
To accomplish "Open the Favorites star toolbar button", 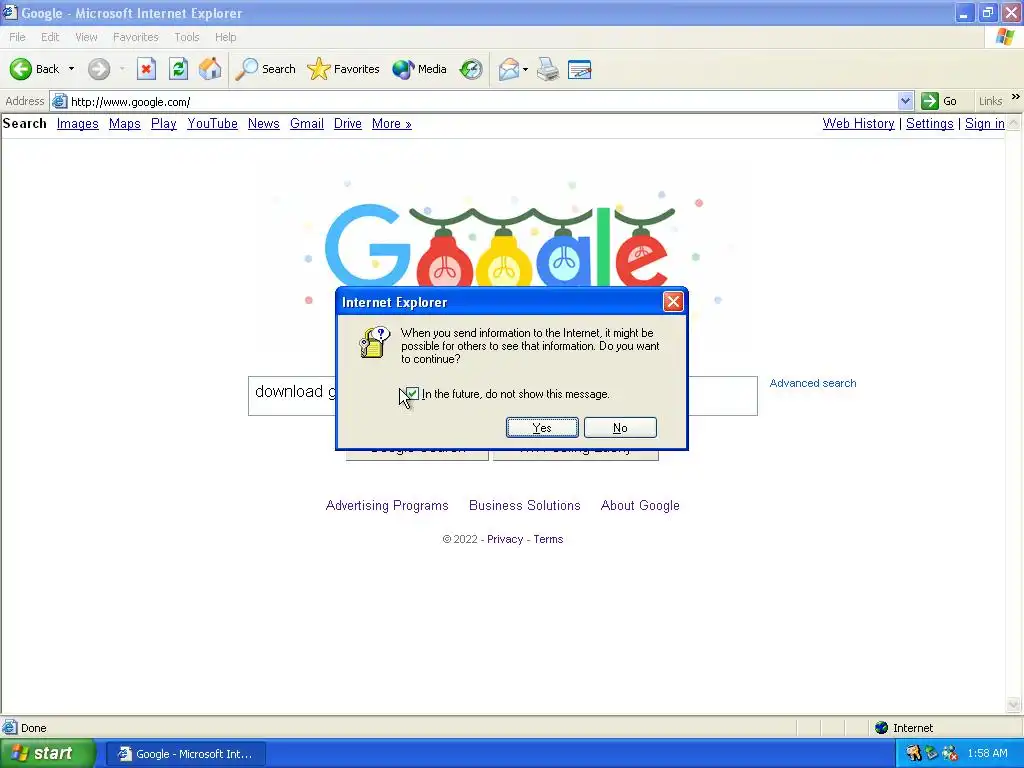I will (x=343, y=69).
